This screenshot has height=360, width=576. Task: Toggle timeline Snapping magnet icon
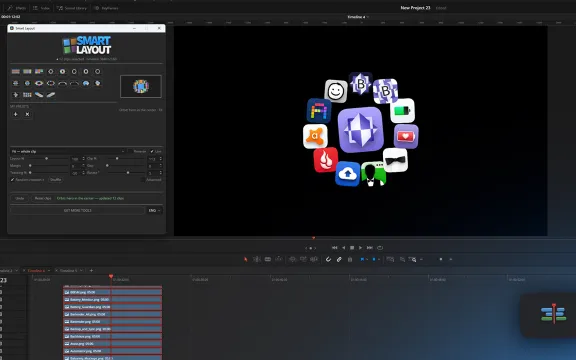328,259
